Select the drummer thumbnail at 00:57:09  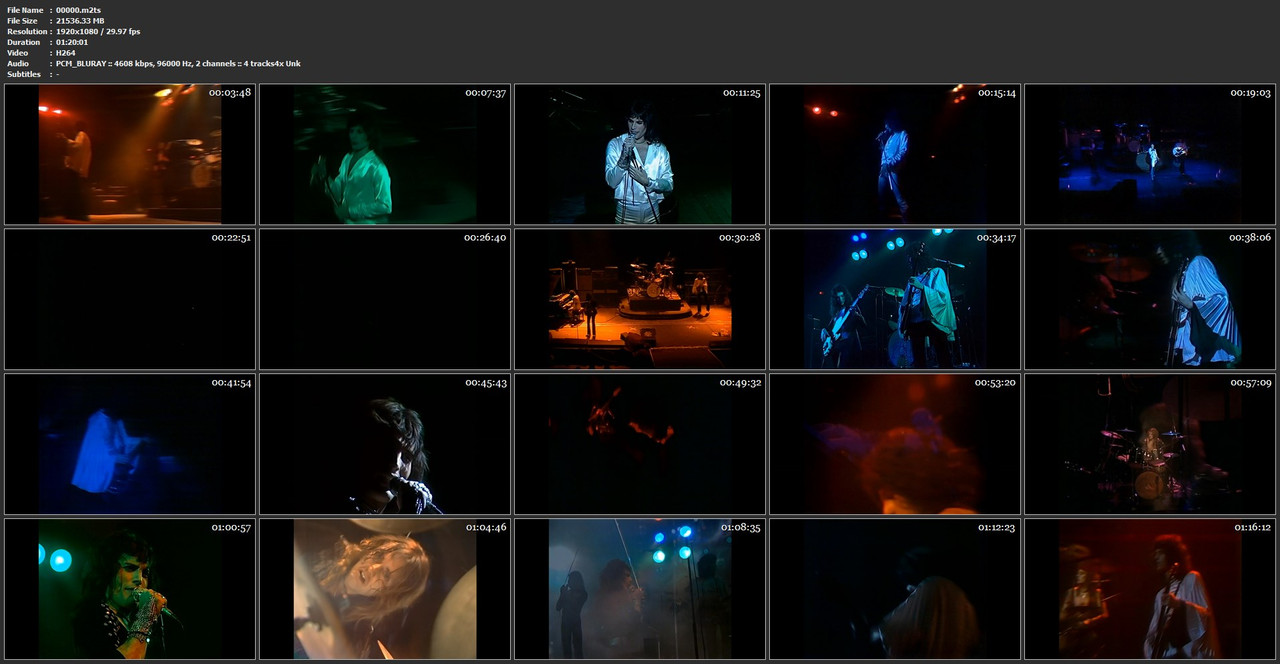(x=1150, y=444)
